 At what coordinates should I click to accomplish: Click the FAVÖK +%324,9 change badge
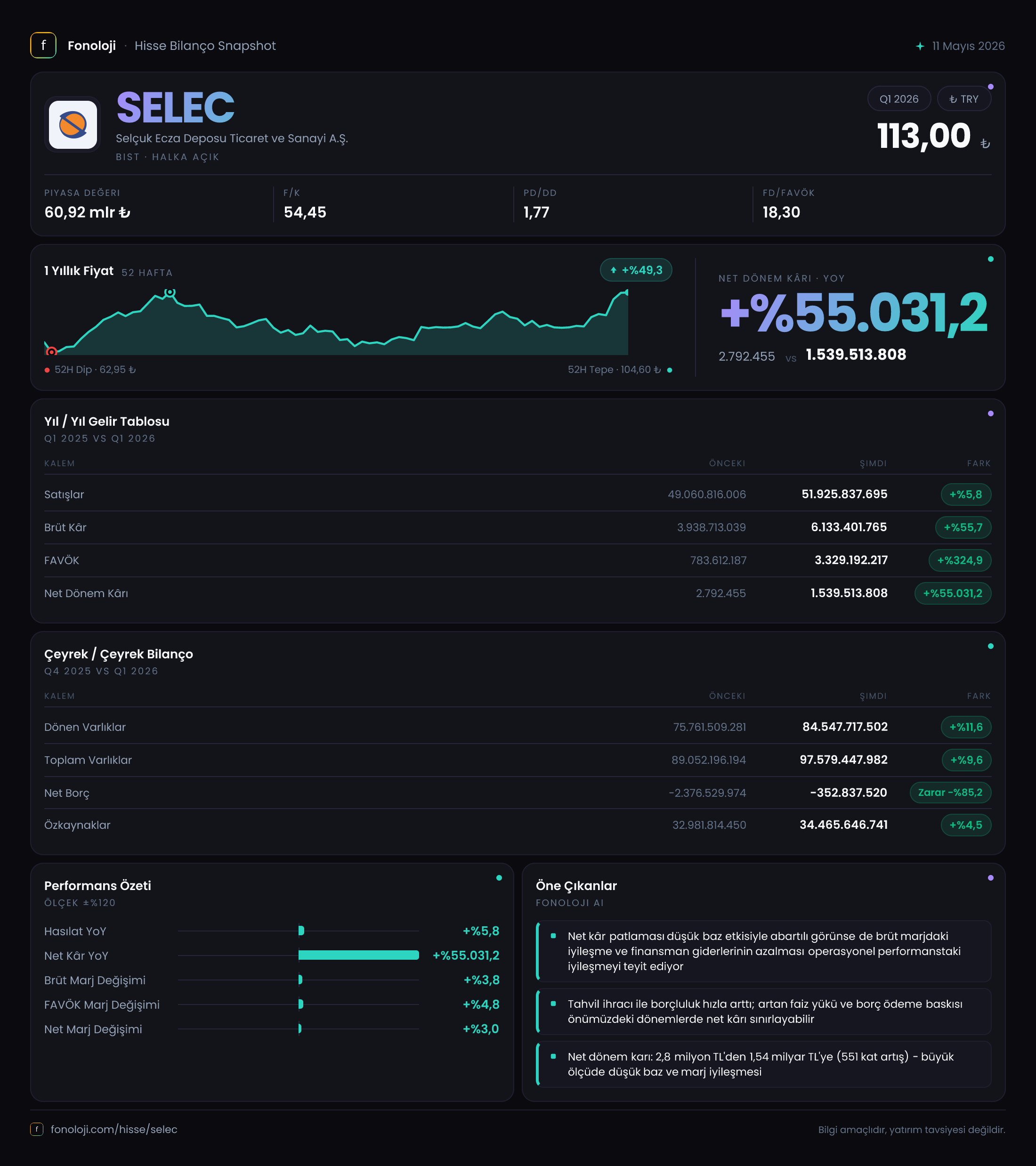pos(960,560)
